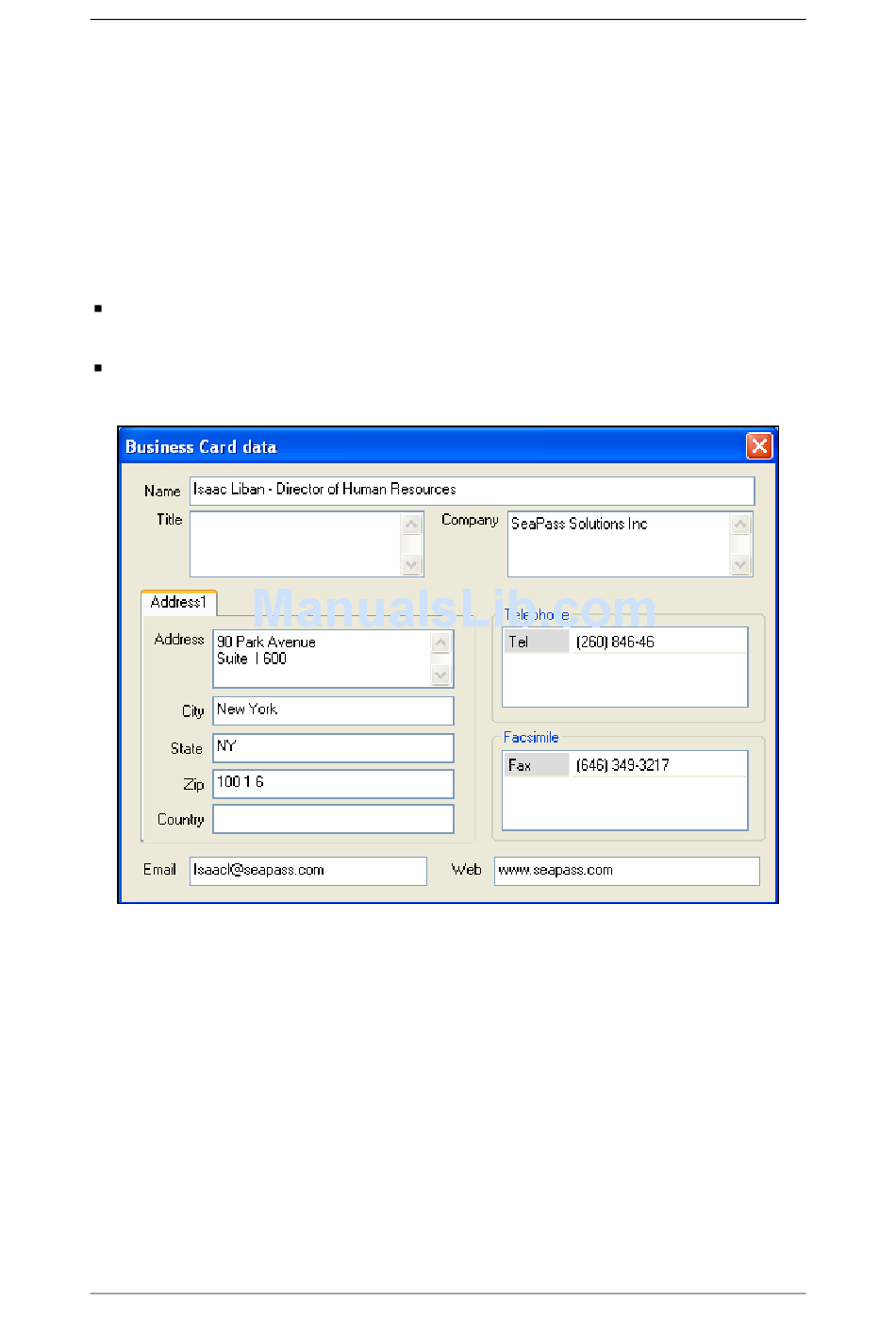Viewport: 896px width, 1319px height.
Task: Select the Address1 tab
Action: 178,602
